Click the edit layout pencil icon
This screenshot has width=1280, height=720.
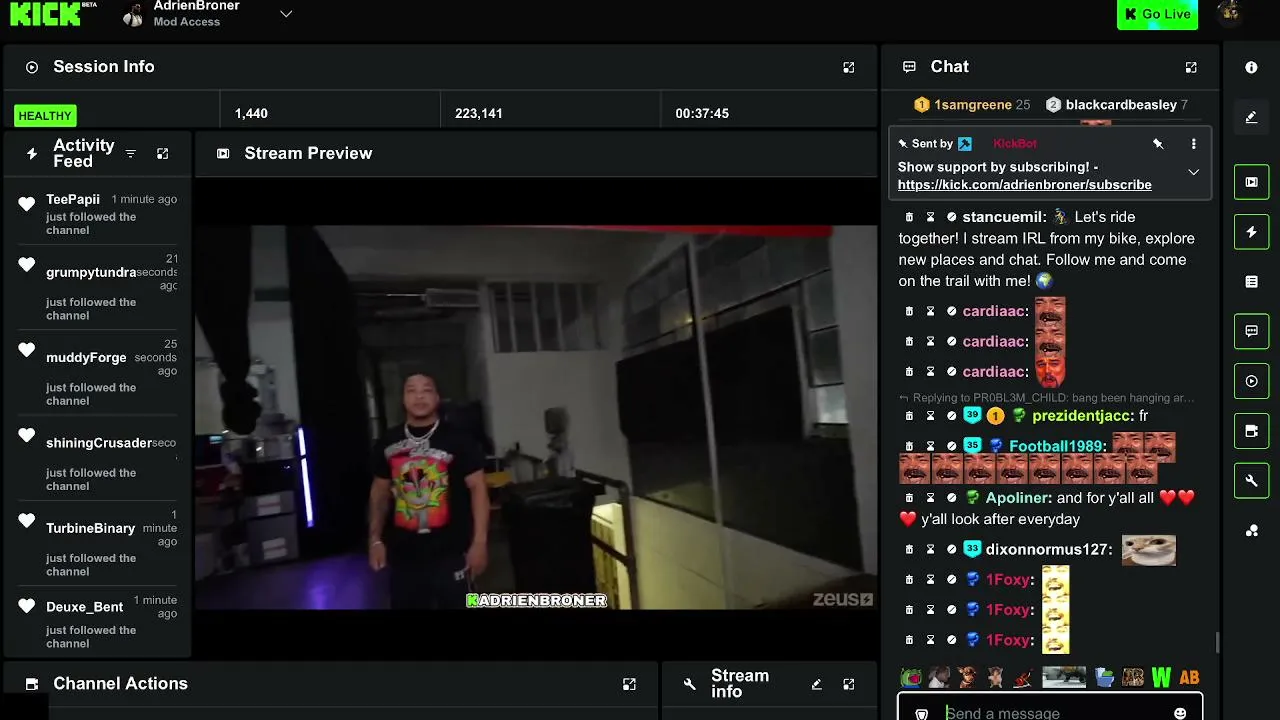1251,117
